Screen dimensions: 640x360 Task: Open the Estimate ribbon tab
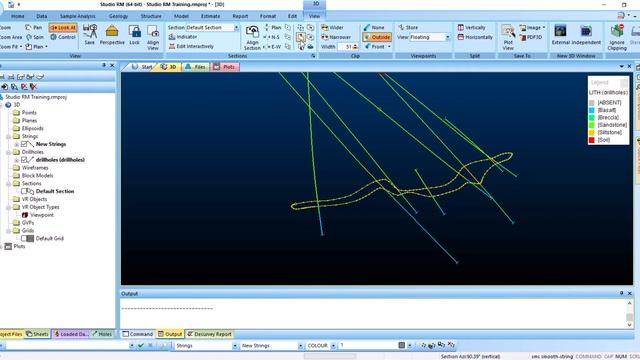211,16
